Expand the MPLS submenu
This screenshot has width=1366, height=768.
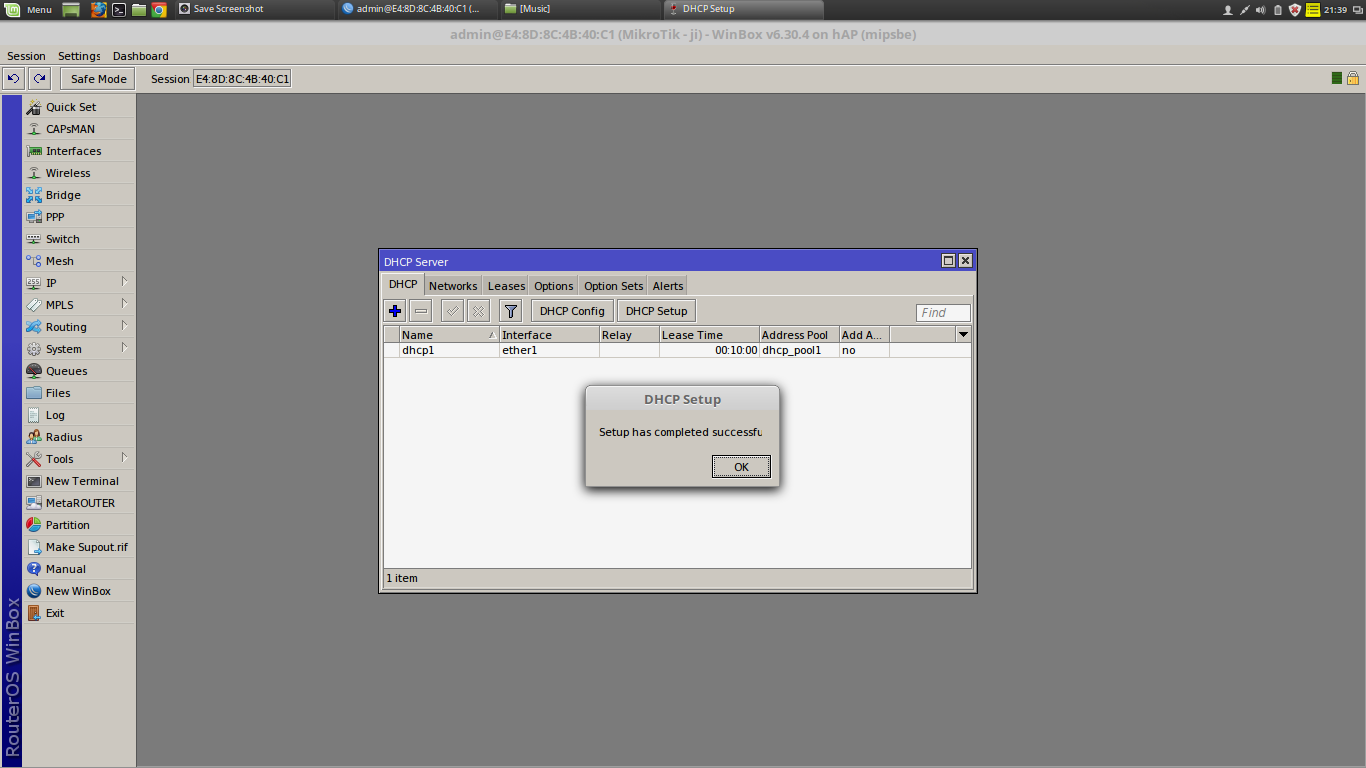79,305
